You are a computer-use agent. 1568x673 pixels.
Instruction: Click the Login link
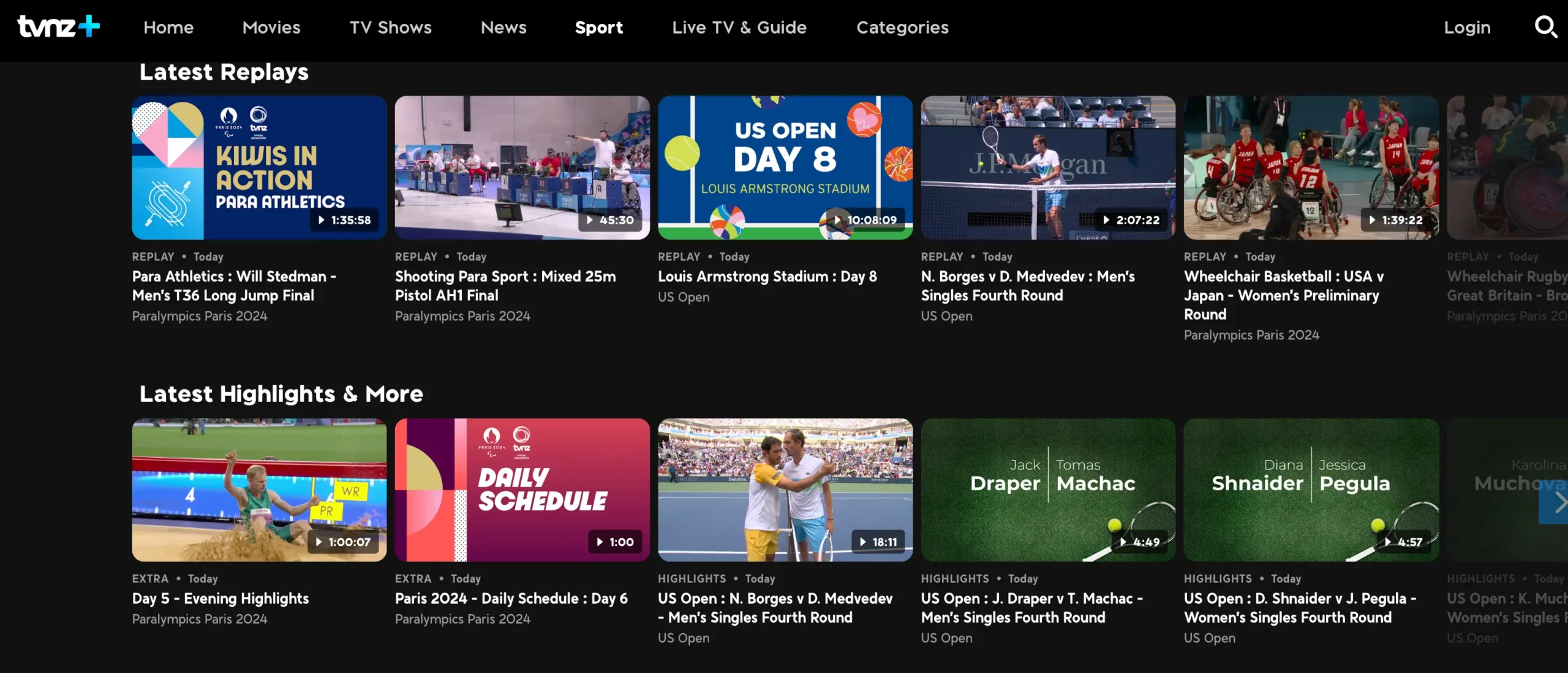[1467, 28]
